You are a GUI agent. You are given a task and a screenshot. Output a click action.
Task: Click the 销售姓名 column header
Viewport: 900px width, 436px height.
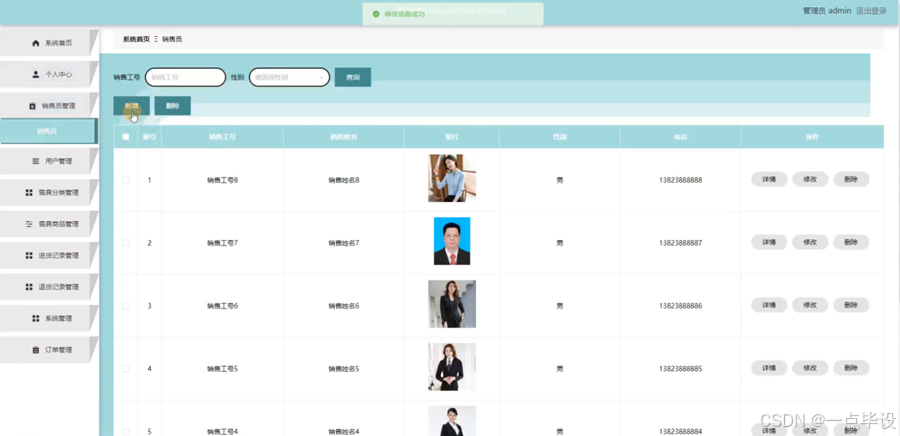pyautogui.click(x=344, y=137)
